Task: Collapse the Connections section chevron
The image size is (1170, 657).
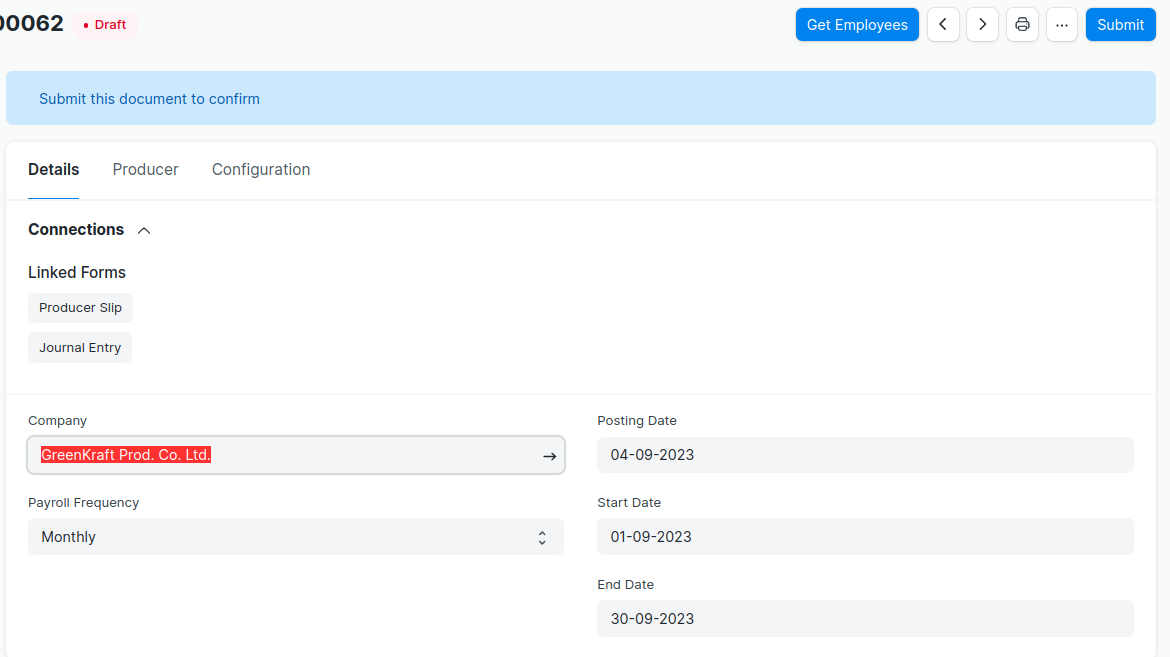Action: pyautogui.click(x=144, y=231)
